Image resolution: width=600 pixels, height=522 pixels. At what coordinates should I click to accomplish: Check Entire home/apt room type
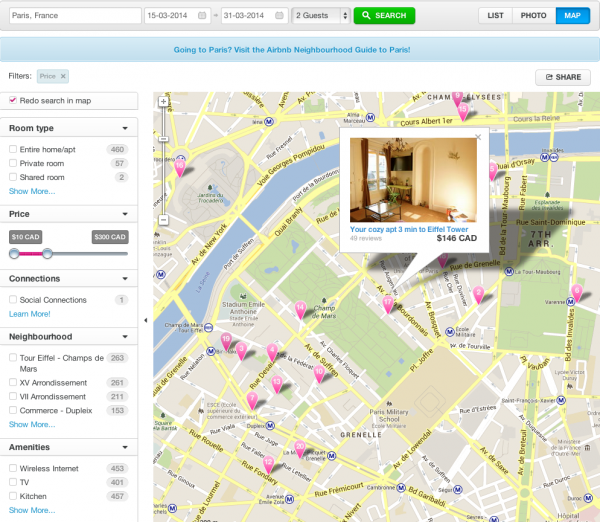coord(13,149)
